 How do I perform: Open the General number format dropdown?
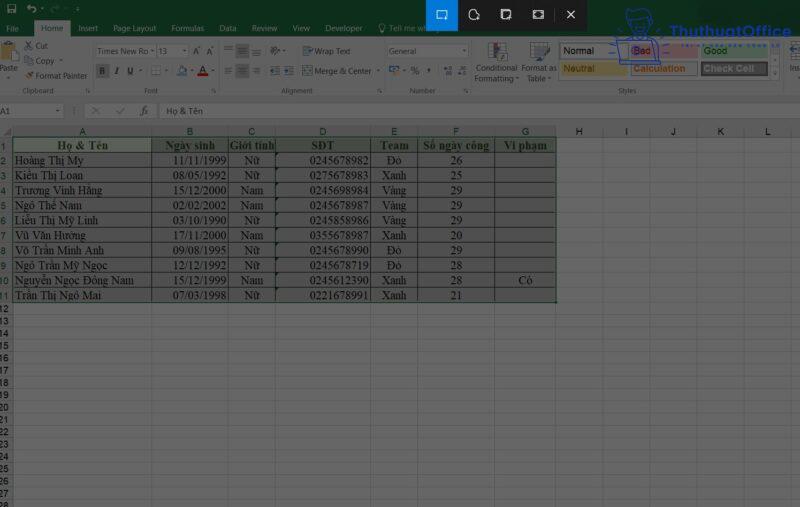click(464, 51)
